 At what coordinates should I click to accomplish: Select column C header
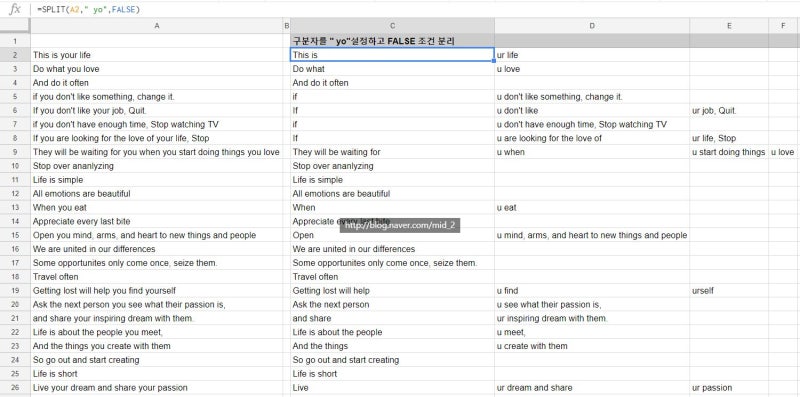(x=392, y=26)
